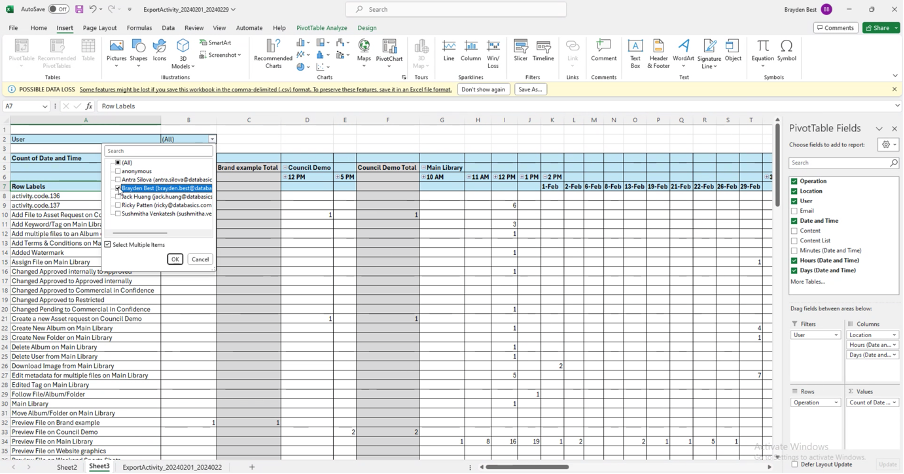The image size is (904, 474).
Task: Insert a SmartArt graphic
Action: pos(216,43)
